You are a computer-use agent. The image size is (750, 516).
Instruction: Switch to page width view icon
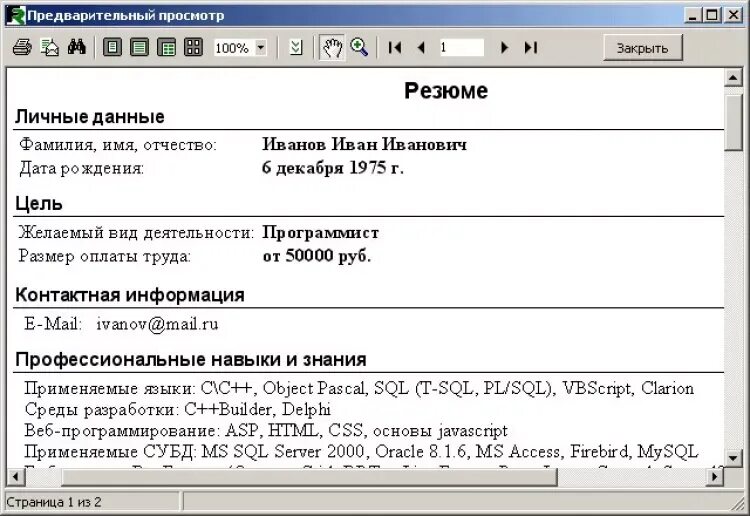(x=139, y=47)
